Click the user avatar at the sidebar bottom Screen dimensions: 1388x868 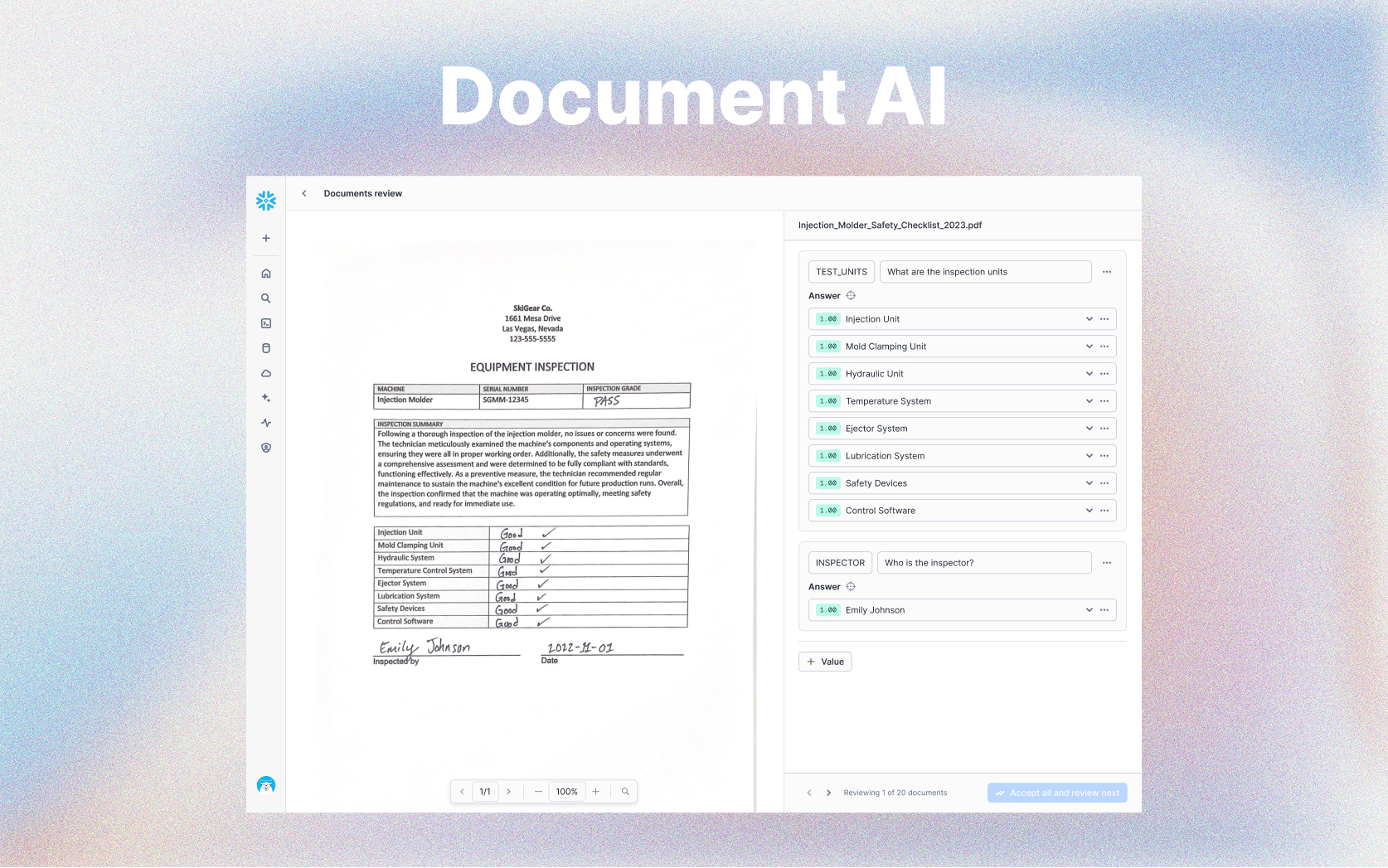click(266, 784)
